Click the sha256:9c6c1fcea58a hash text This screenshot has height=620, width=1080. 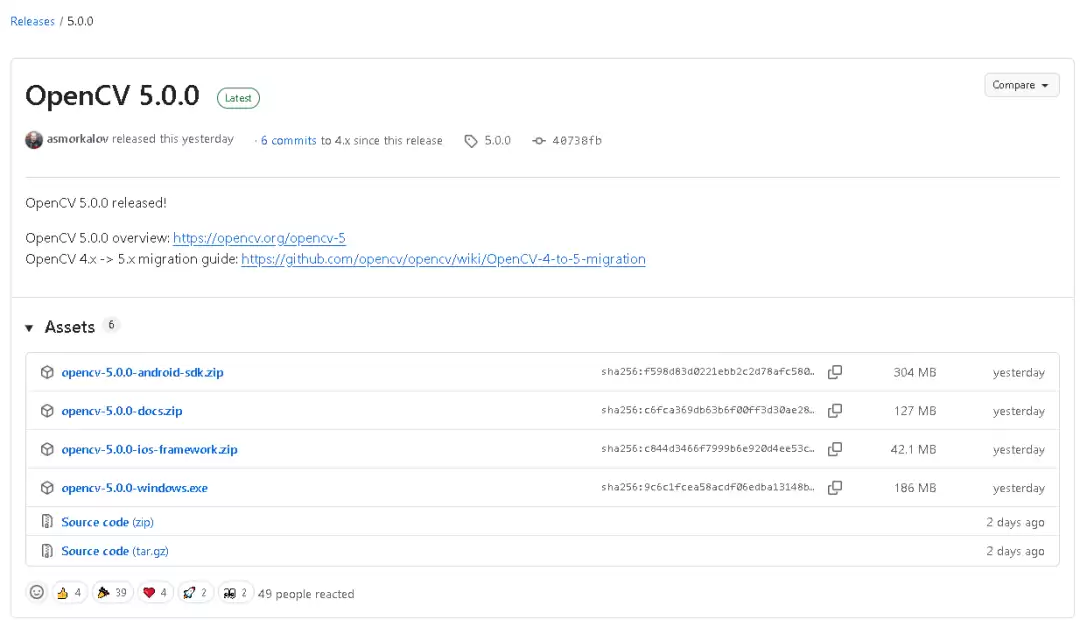(707, 488)
